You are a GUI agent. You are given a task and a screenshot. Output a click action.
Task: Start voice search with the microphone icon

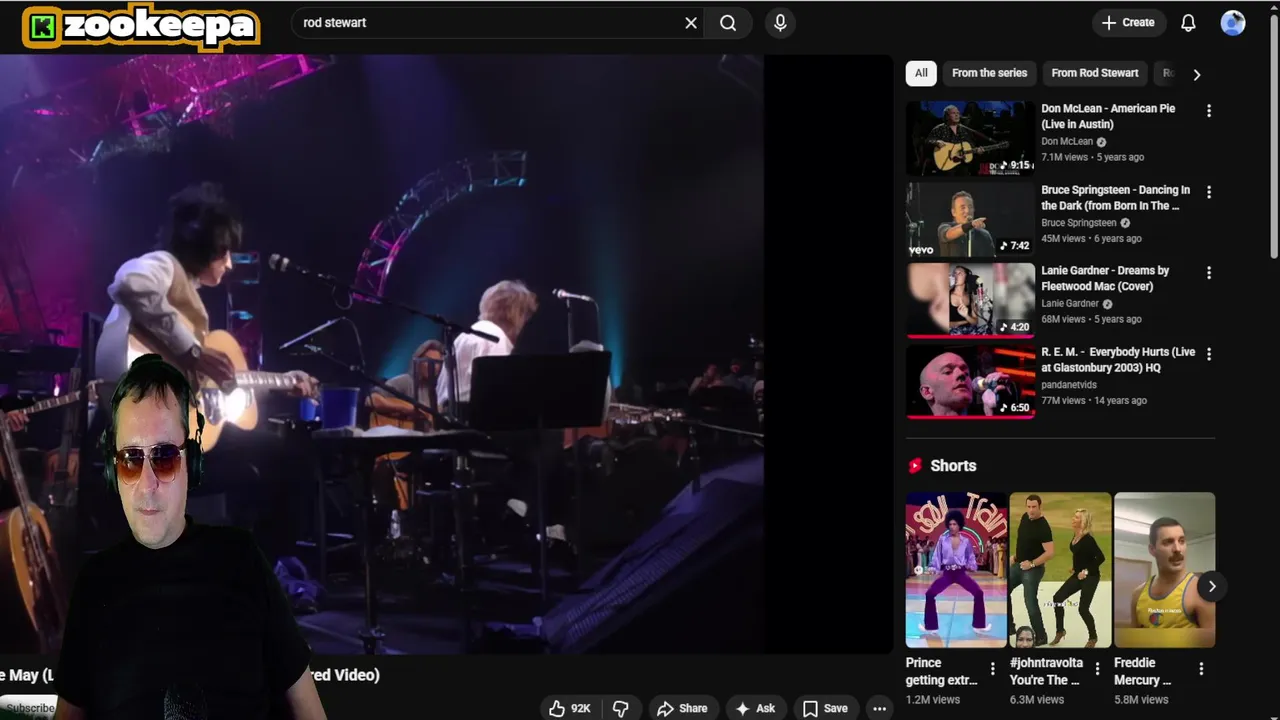coord(781,23)
